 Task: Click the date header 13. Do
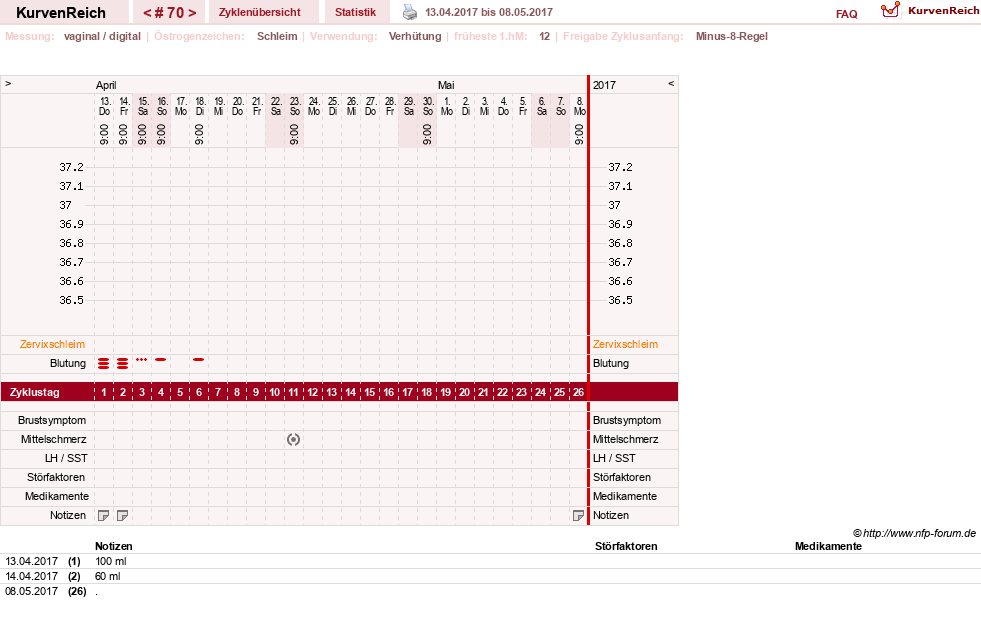pos(104,106)
